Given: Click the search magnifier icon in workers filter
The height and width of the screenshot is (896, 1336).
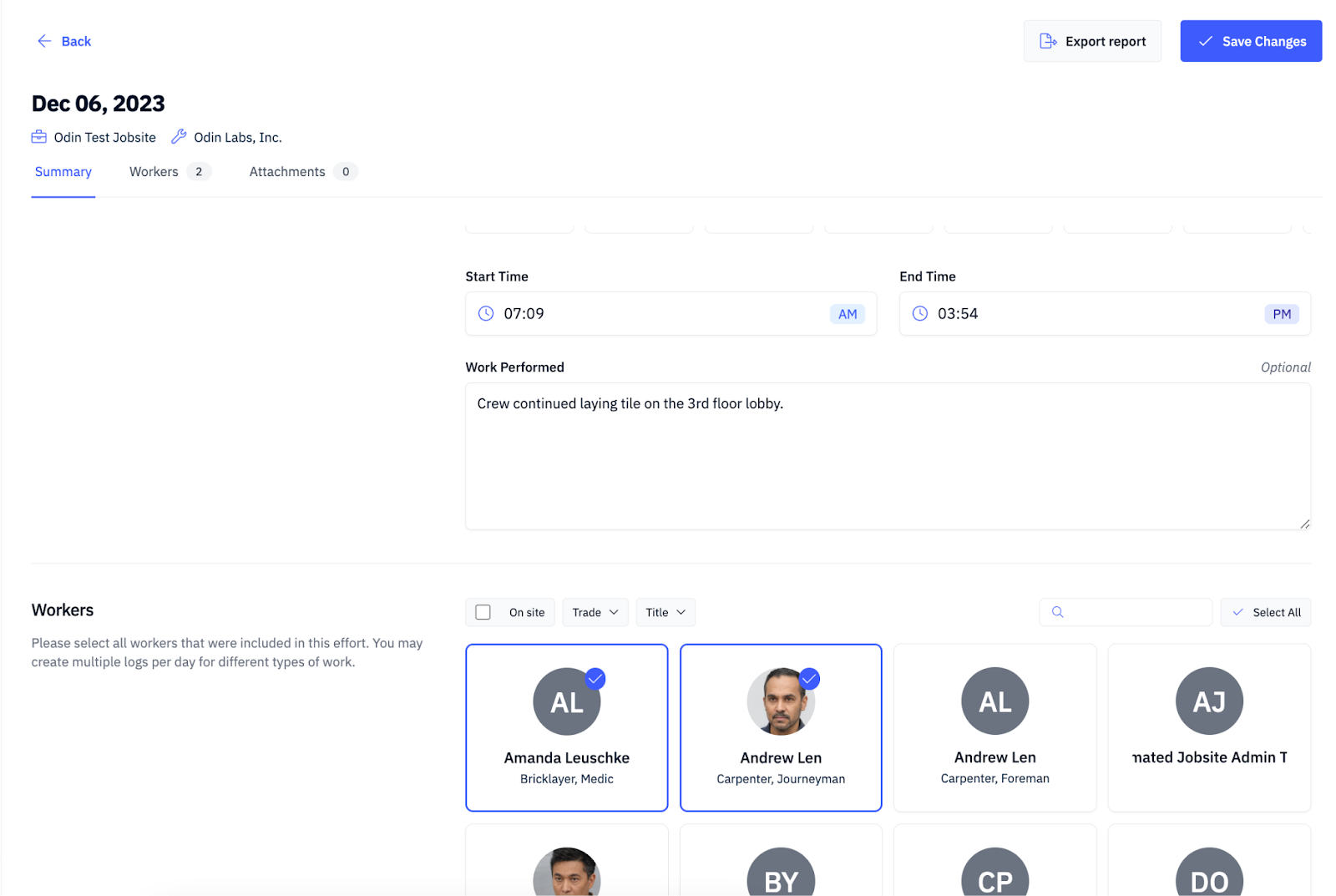Looking at the screenshot, I should (x=1058, y=612).
